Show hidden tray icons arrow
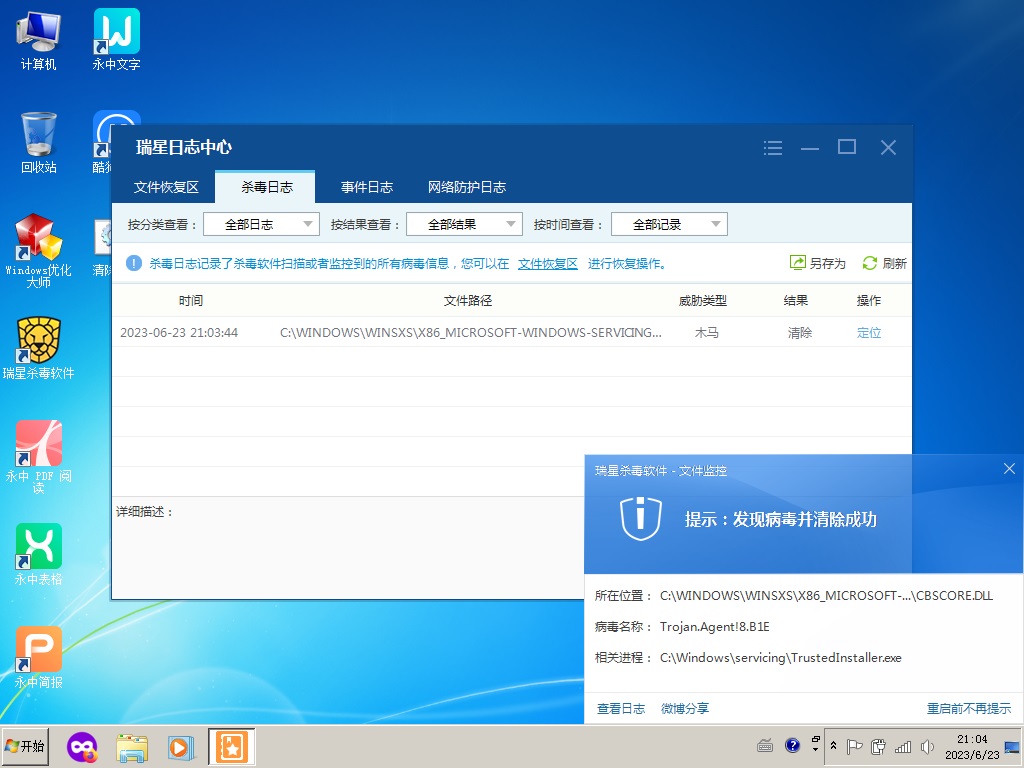 pos(833,745)
